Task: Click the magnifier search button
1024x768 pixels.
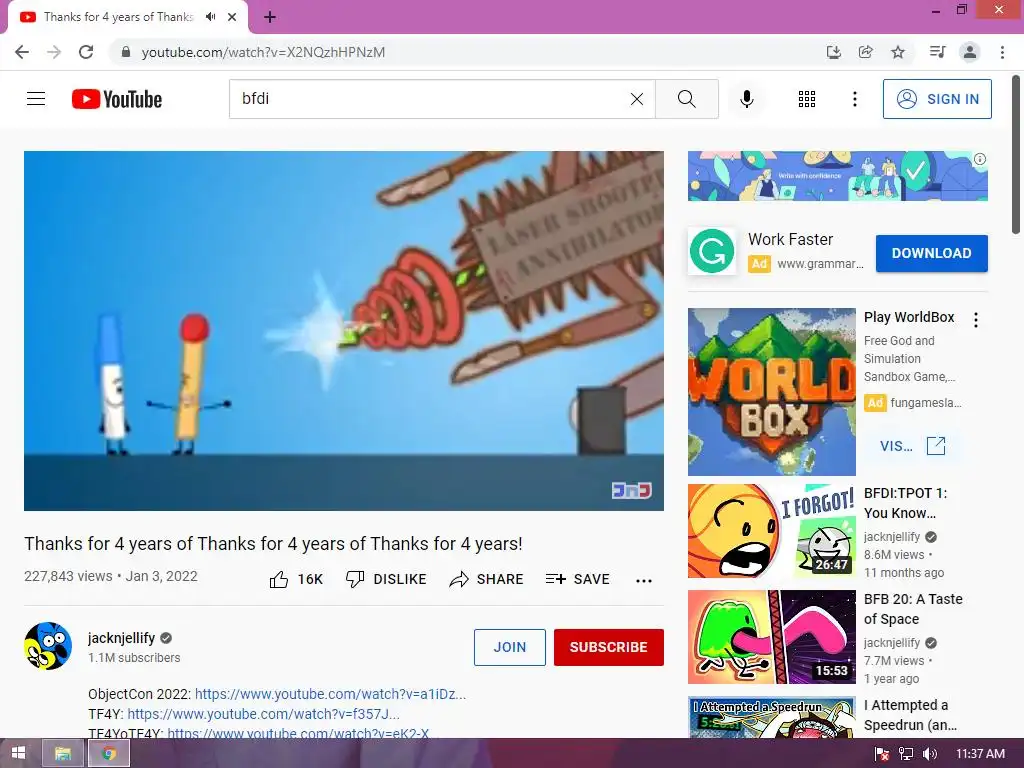Action: [x=686, y=99]
